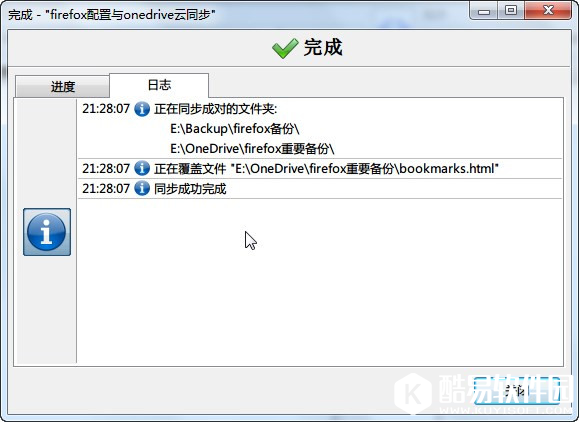This screenshot has height=422, width=579.
Task: Select the E:\Backup\firefox备份\ log line
Action: (x=234, y=129)
